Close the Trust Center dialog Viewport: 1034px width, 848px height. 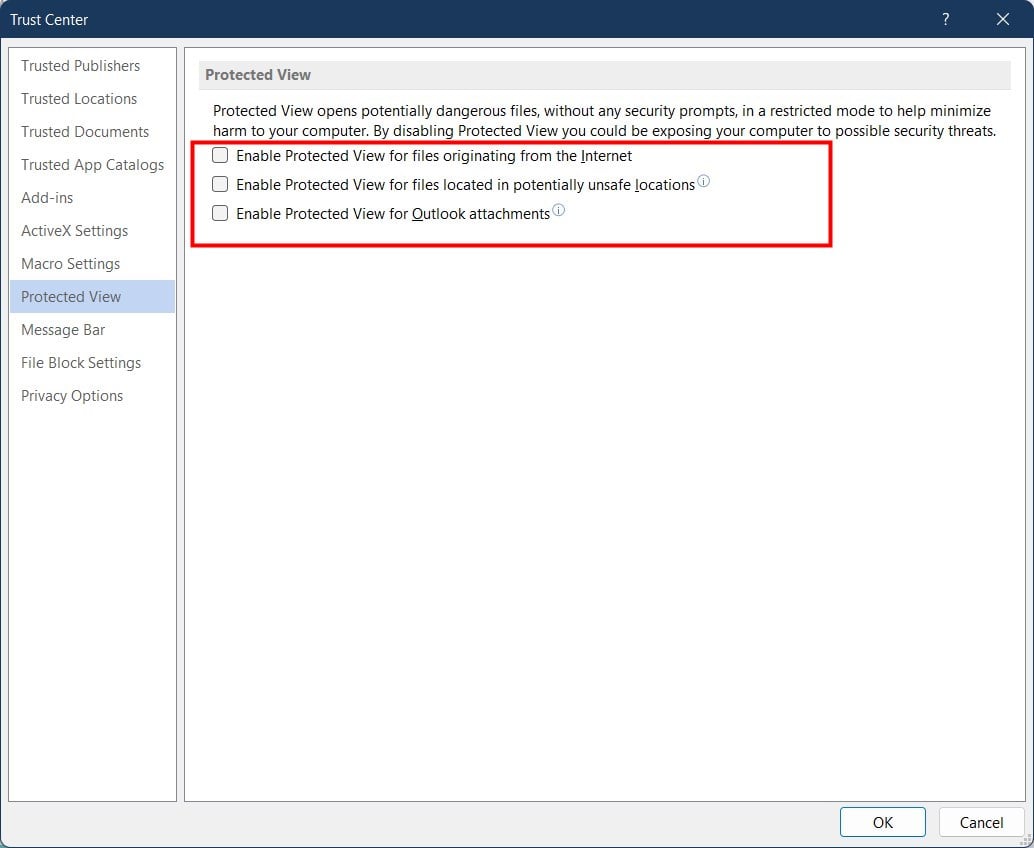[x=1003, y=19]
